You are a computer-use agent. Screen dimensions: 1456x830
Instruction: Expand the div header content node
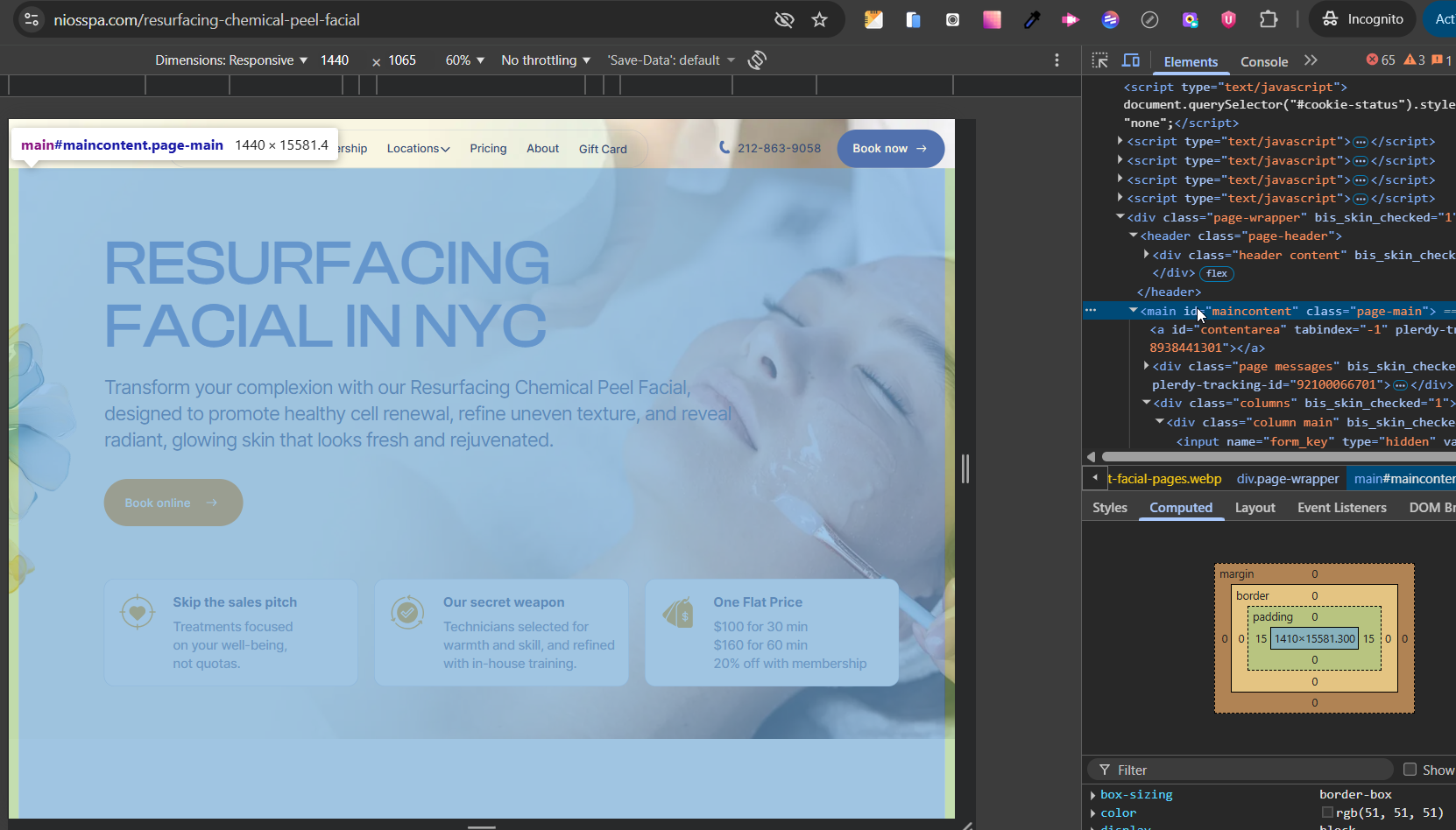1146,254
